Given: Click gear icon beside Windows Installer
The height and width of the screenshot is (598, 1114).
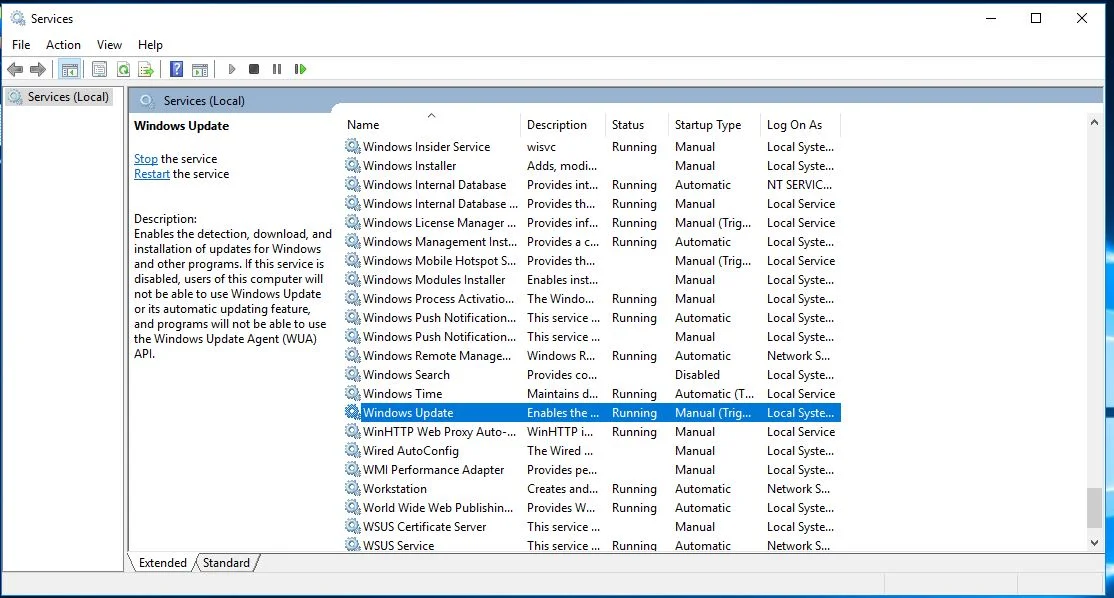Looking at the screenshot, I should pos(353,165).
